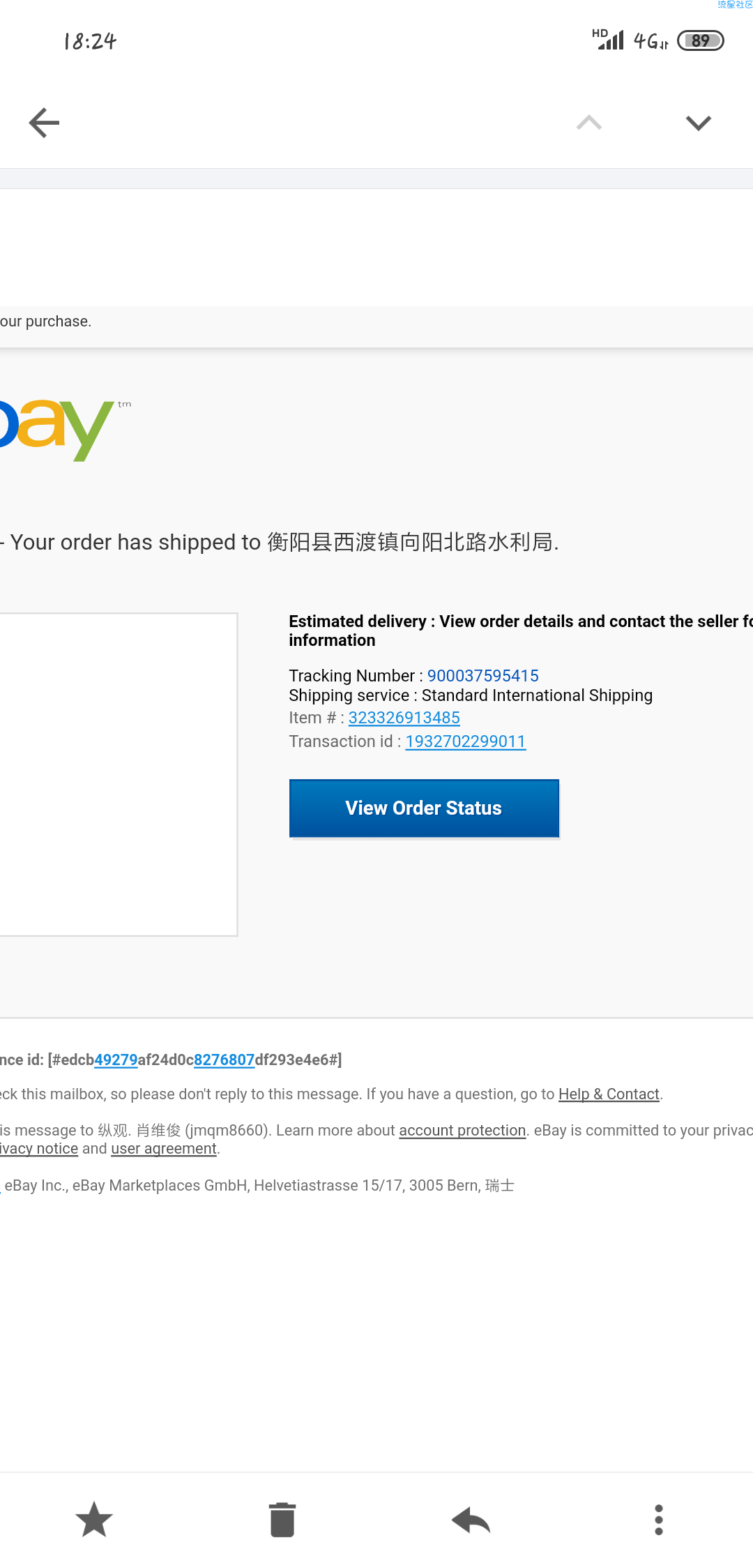Open the three-dot more options menu
Viewport: 753px width, 1568px height.
(x=659, y=1520)
